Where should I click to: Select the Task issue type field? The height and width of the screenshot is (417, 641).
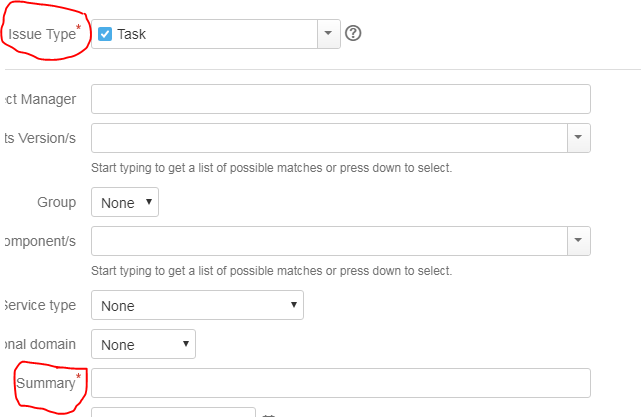(x=216, y=34)
